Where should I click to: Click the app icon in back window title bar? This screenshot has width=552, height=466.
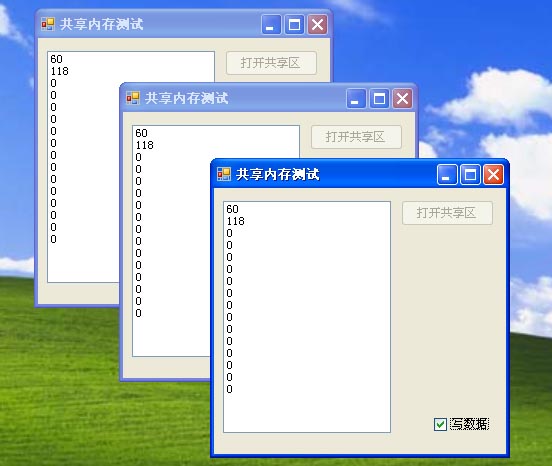click(x=48, y=24)
